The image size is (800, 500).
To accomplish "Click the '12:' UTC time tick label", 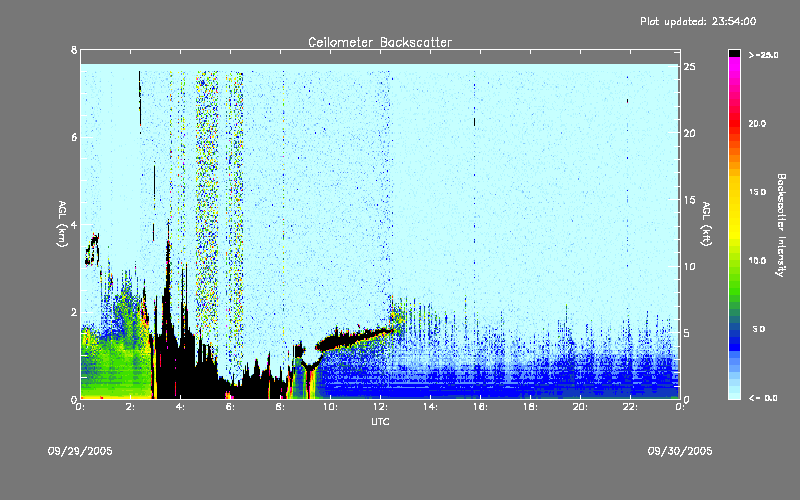I will click(380, 407).
